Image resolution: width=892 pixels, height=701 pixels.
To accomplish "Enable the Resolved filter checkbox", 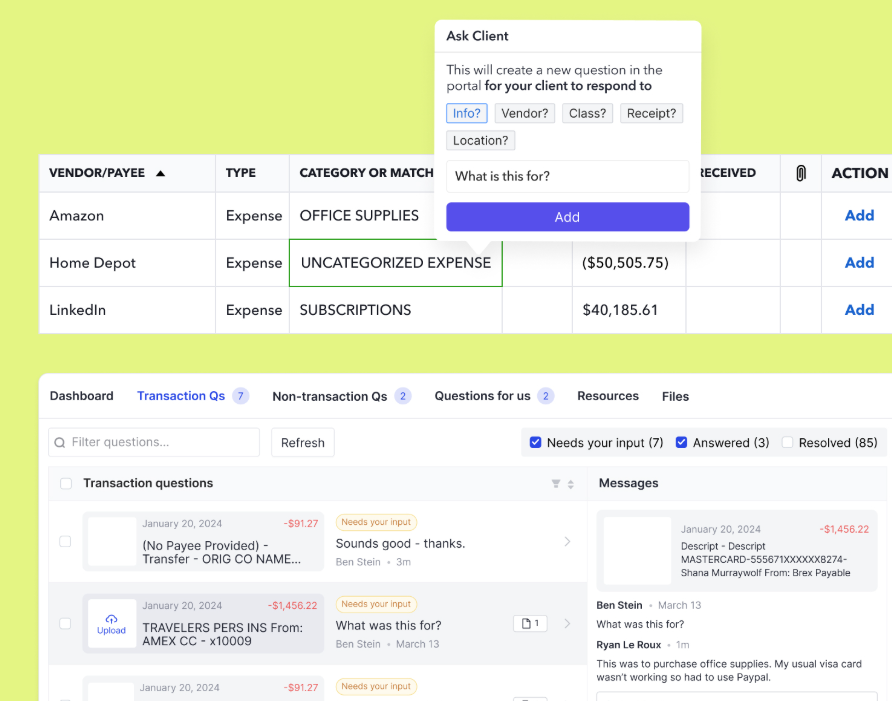I will 788,442.
